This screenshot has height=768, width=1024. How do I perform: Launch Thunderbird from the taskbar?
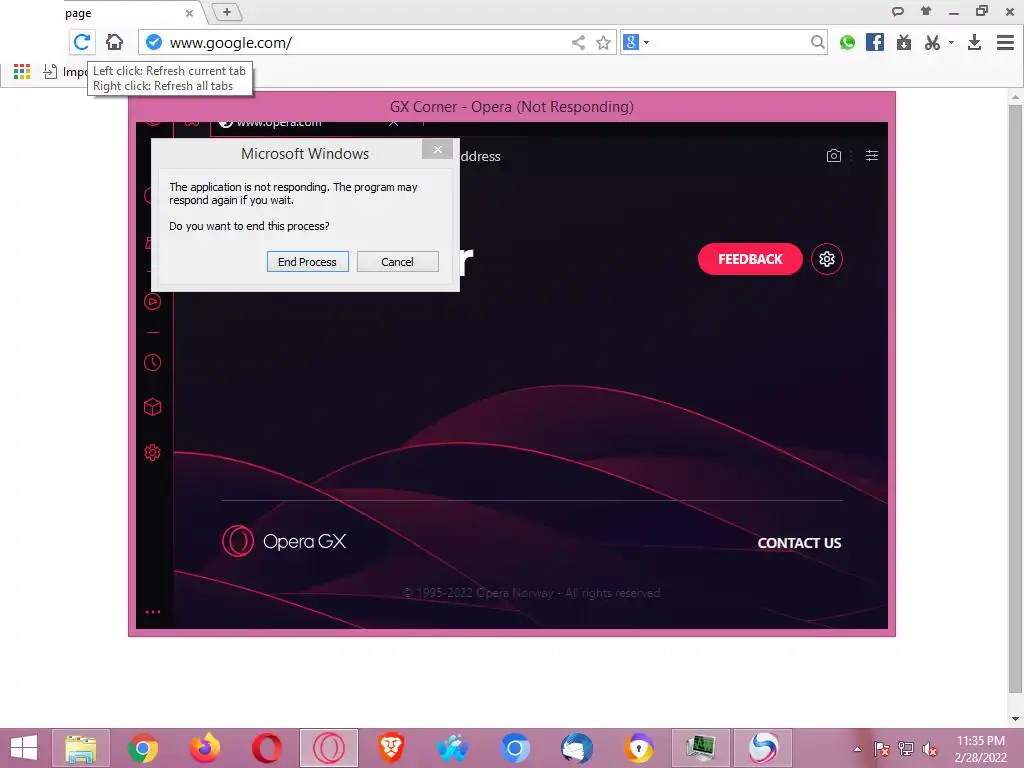pyautogui.click(x=577, y=748)
